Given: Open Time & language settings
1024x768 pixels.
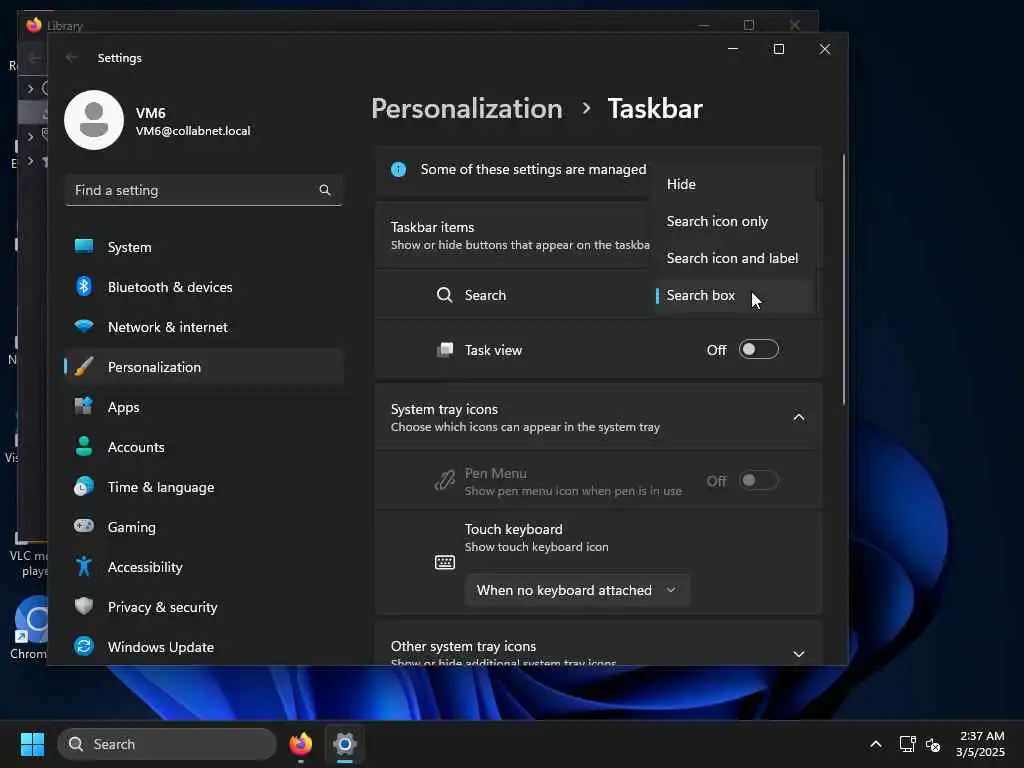Looking at the screenshot, I should pyautogui.click(x=204, y=487).
